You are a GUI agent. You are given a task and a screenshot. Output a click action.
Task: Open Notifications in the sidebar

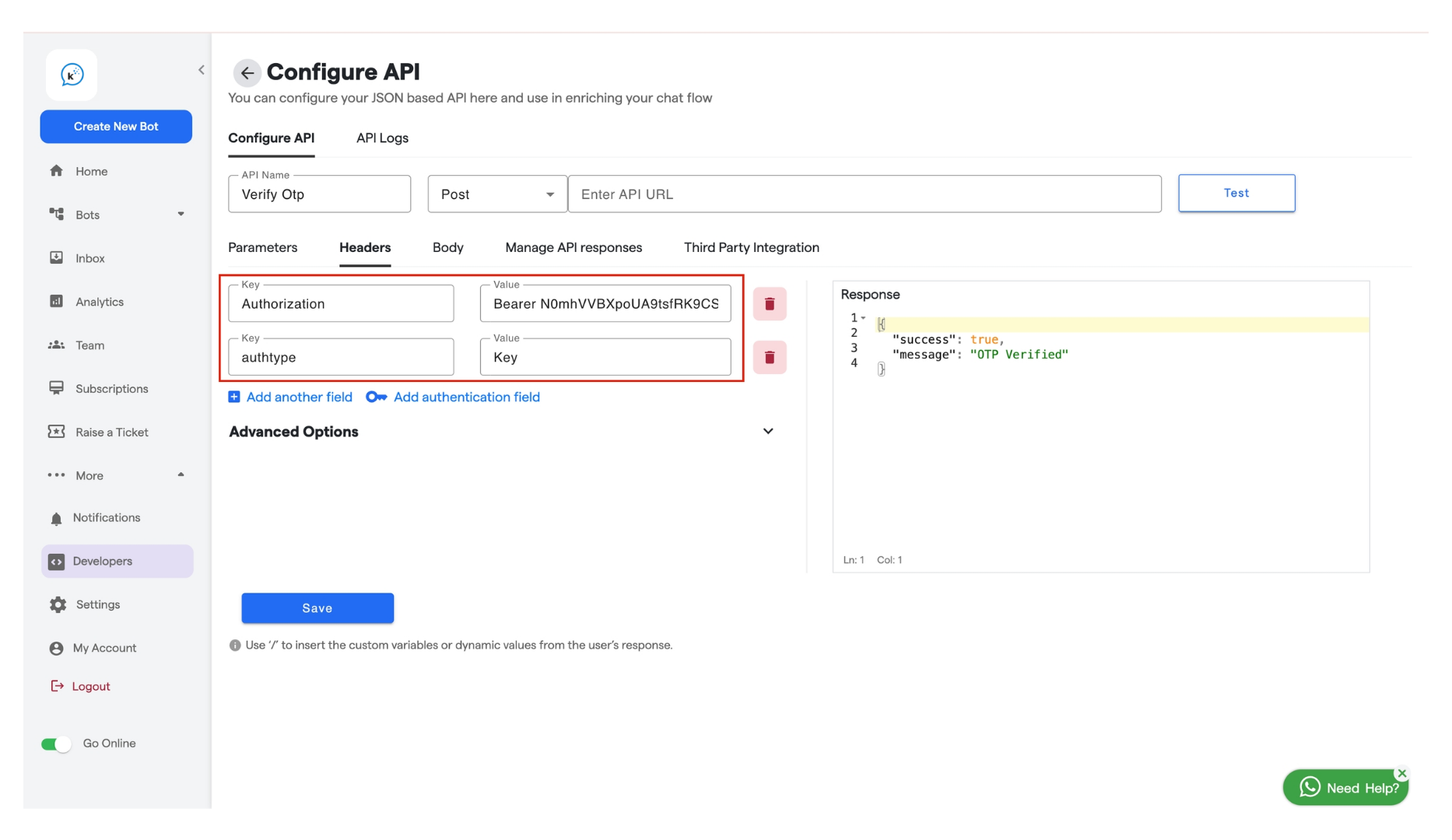pyautogui.click(x=107, y=518)
